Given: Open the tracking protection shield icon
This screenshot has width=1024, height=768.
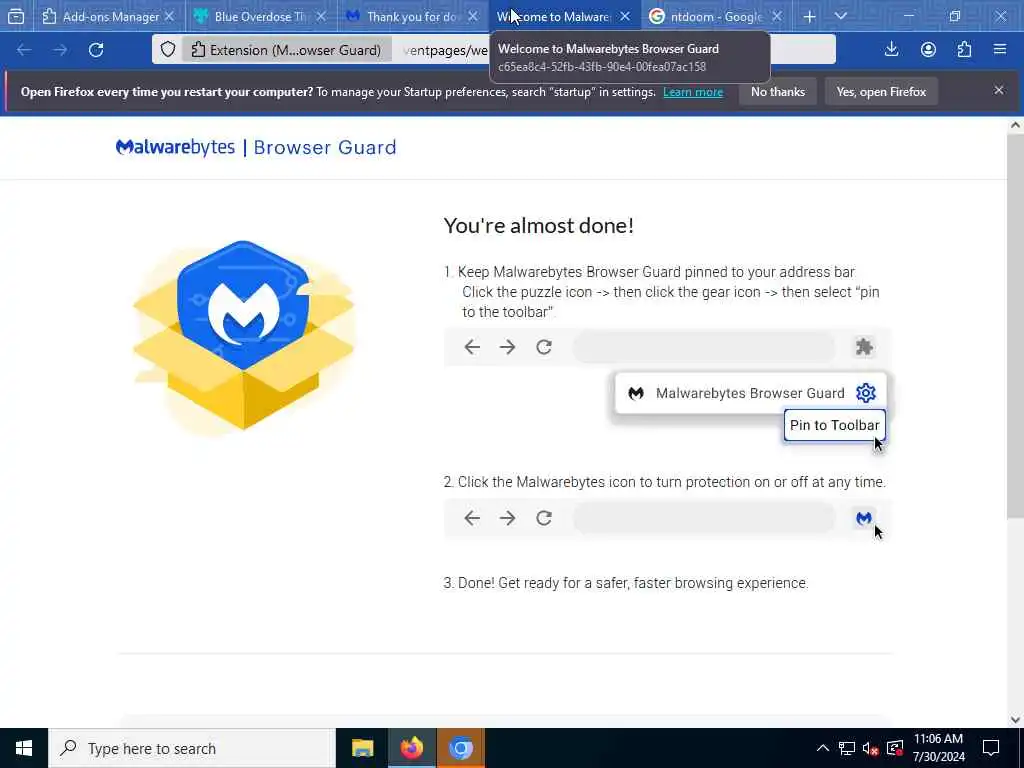Looking at the screenshot, I should point(168,50).
